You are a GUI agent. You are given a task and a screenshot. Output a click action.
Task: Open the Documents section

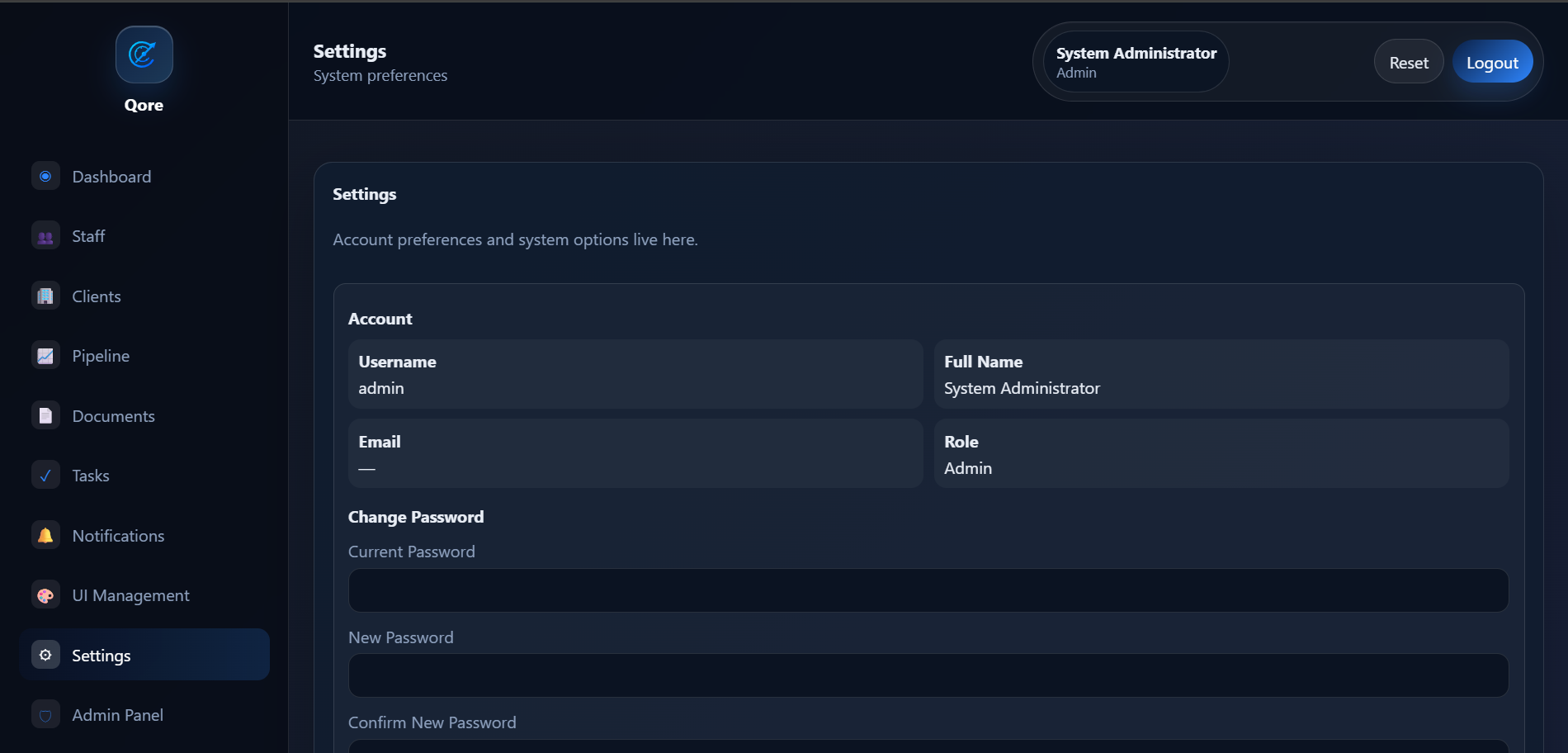[x=144, y=415]
